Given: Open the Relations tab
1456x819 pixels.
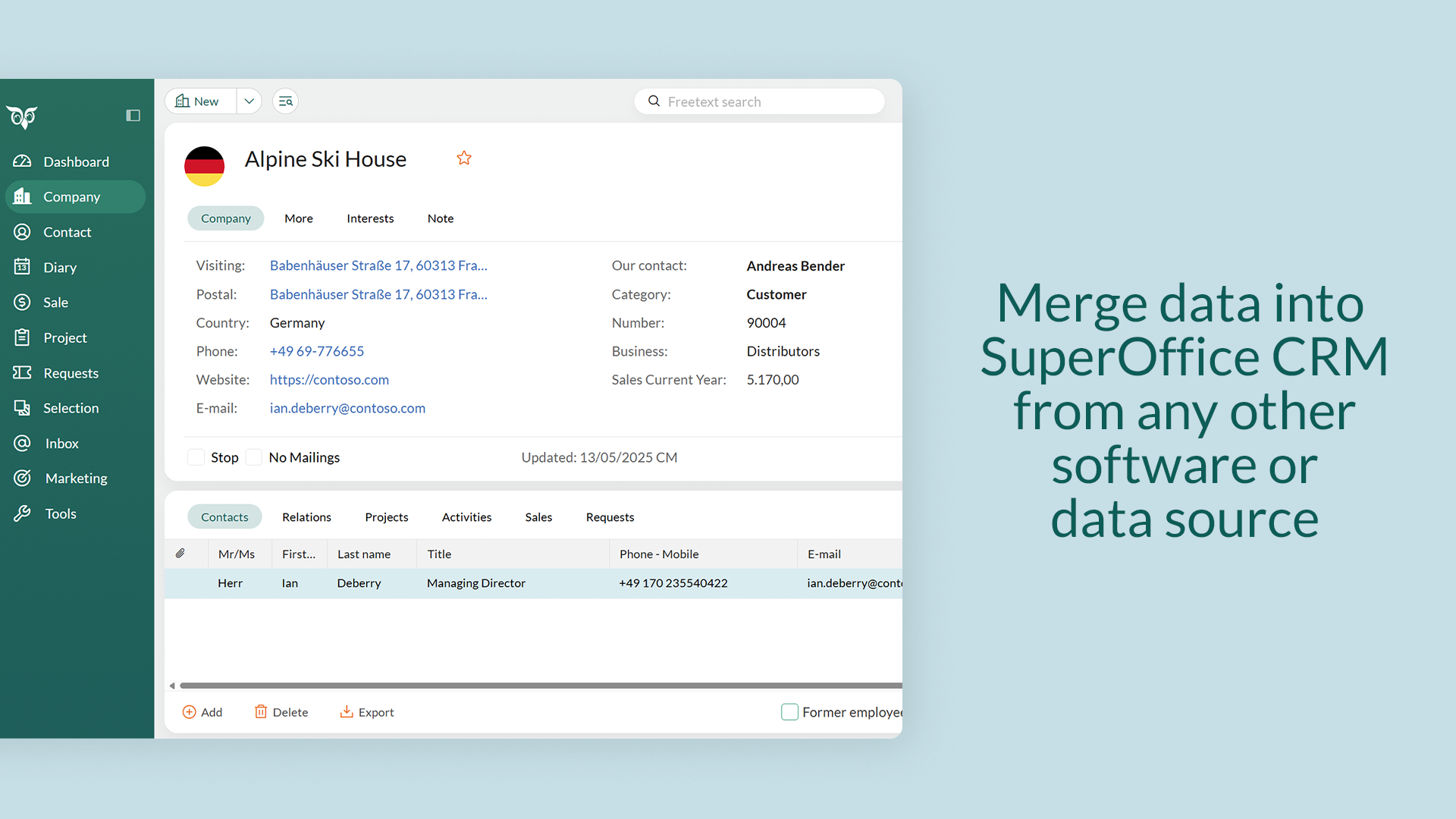Looking at the screenshot, I should pyautogui.click(x=306, y=517).
